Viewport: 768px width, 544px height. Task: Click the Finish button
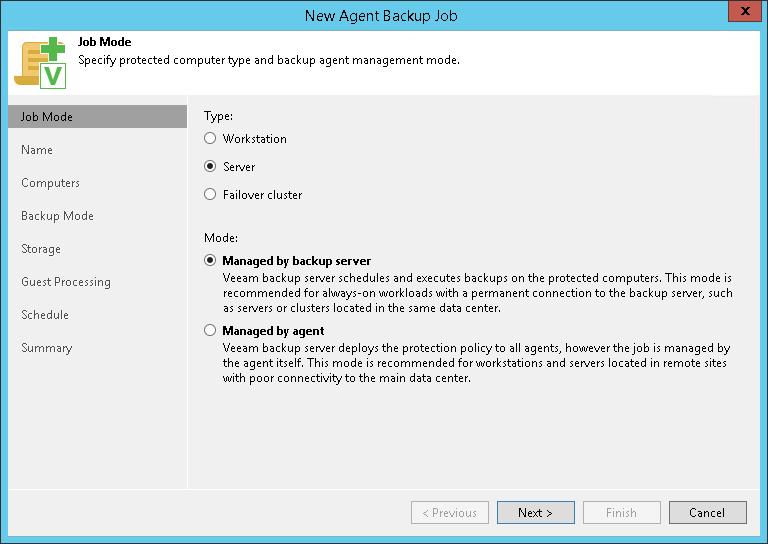tap(621, 513)
